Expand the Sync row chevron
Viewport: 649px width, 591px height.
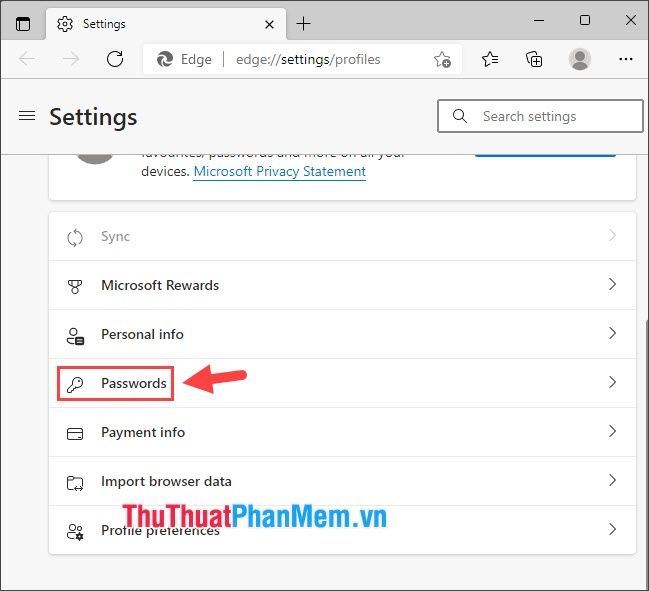point(613,235)
